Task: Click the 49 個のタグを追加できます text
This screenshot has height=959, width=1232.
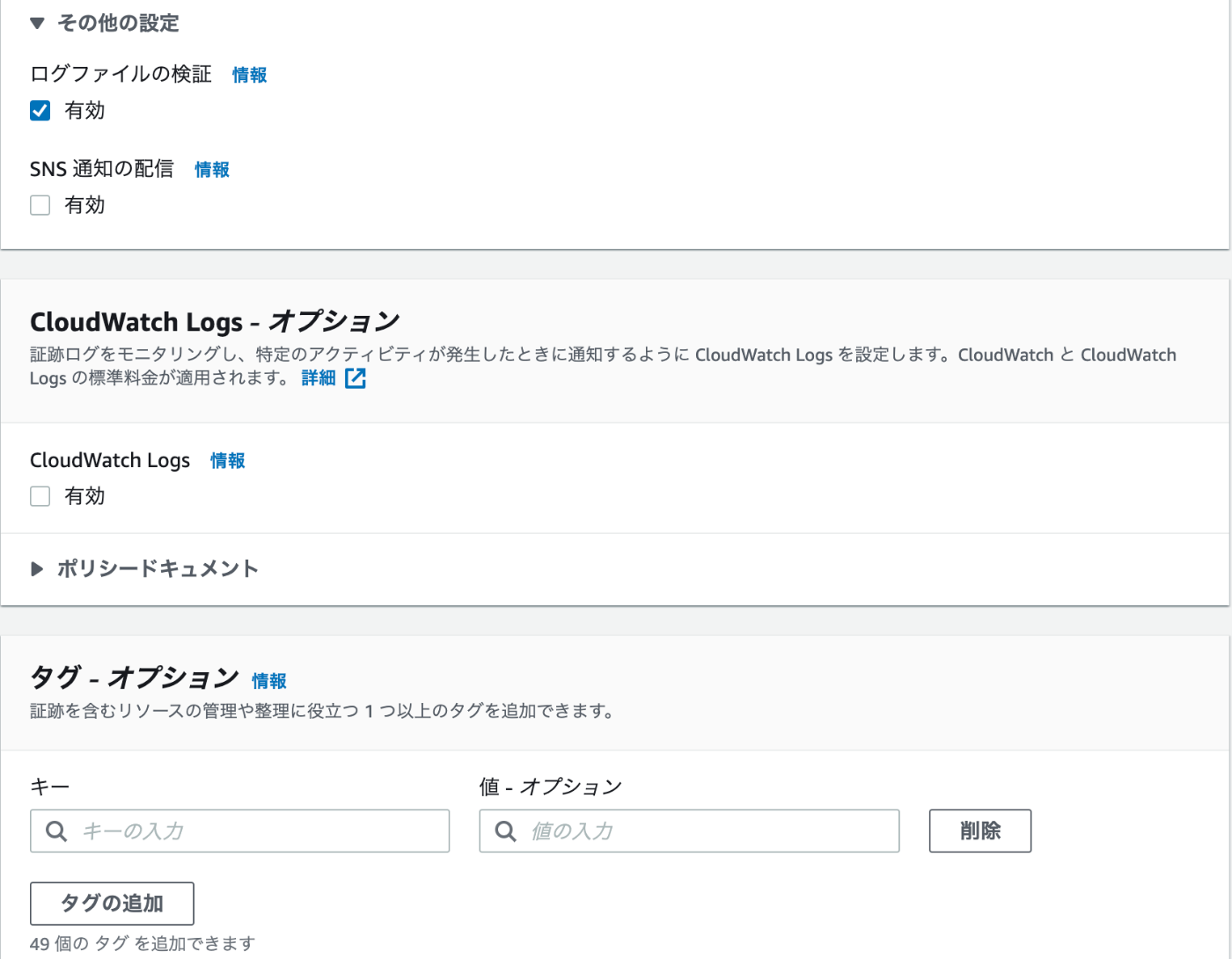Action: click(x=143, y=943)
